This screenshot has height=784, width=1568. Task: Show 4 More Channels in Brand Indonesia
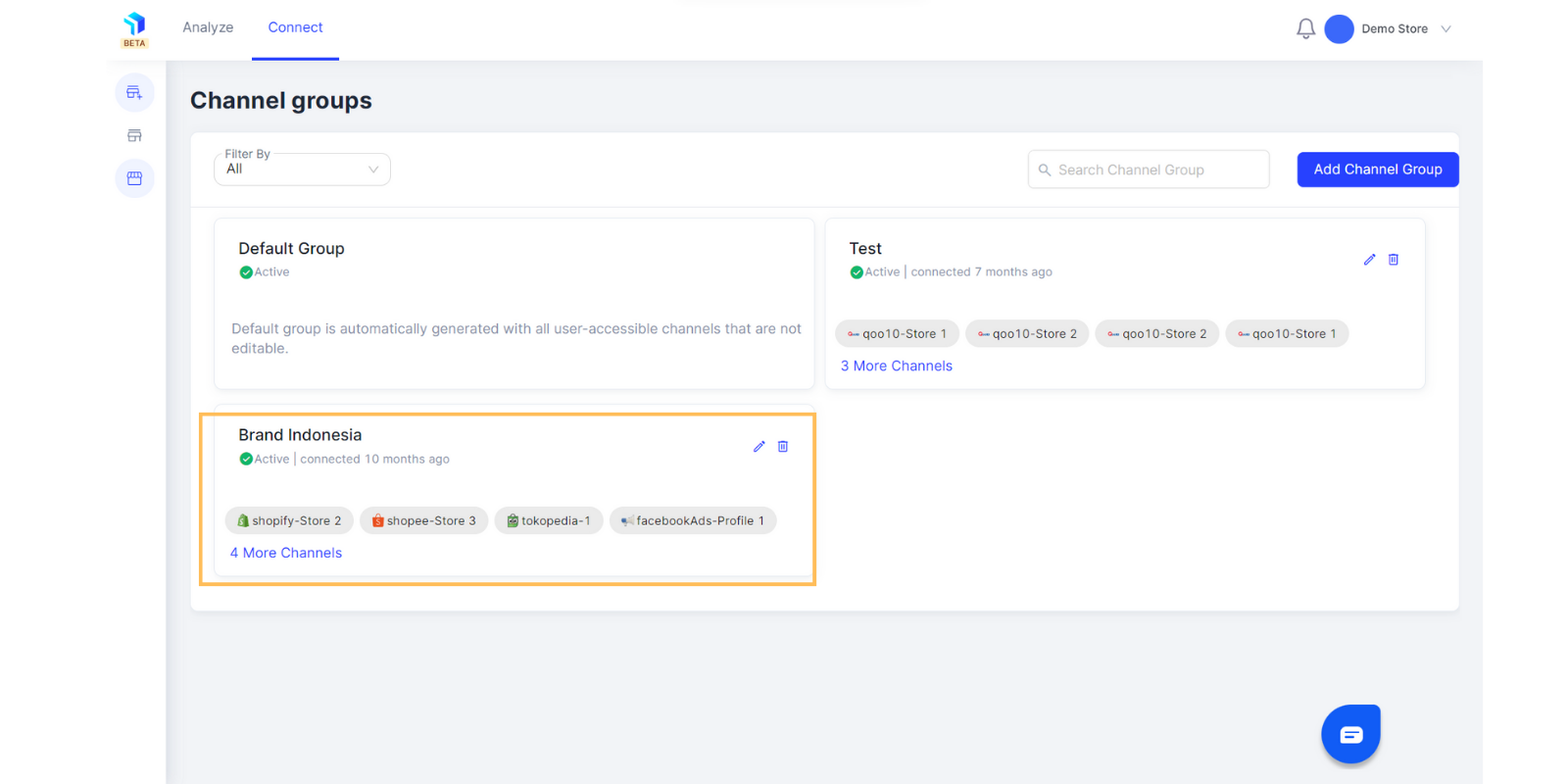pos(286,553)
